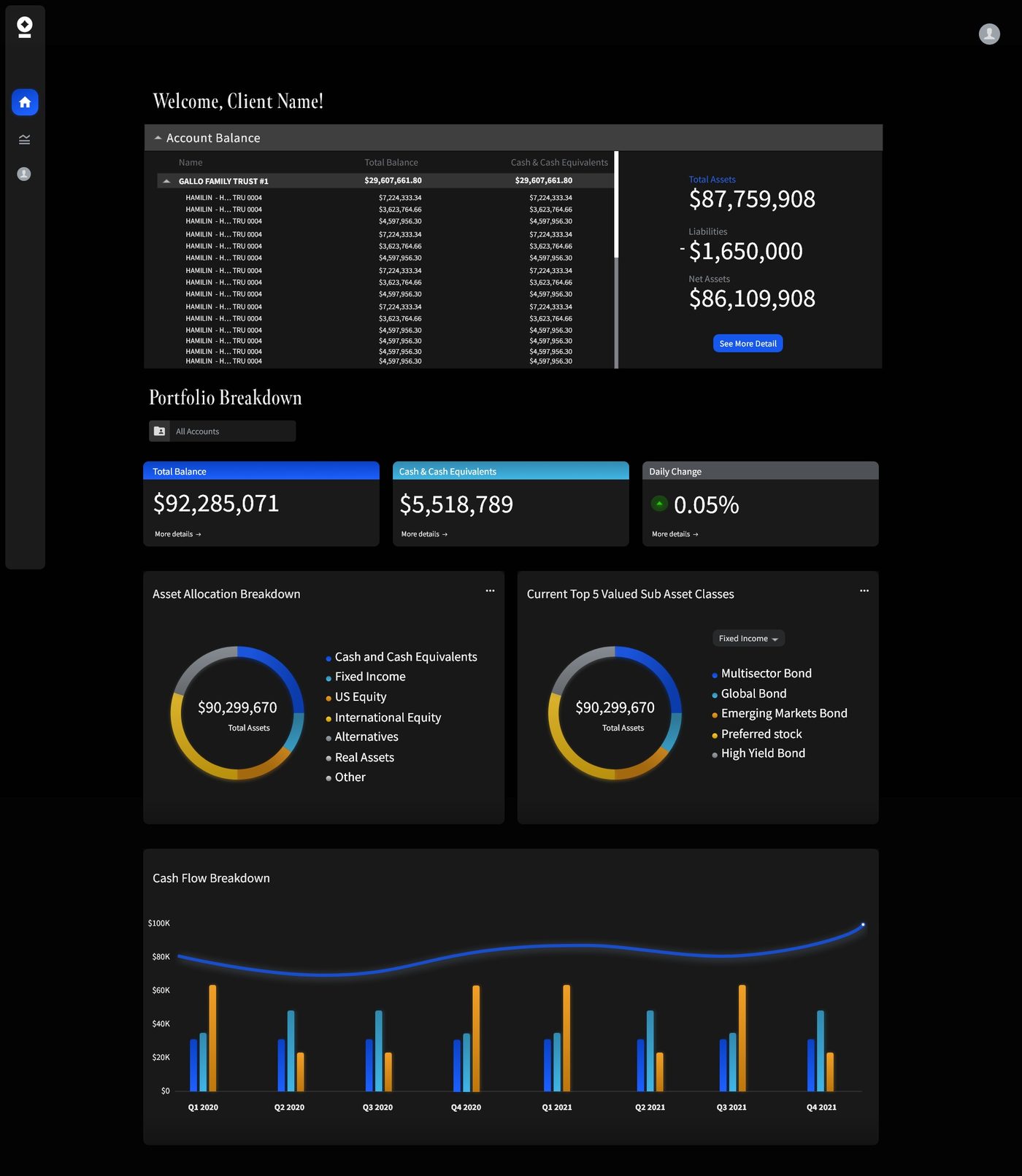Viewport: 1022px width, 1176px height.
Task: Click the See More Detail button
Action: 748,344
